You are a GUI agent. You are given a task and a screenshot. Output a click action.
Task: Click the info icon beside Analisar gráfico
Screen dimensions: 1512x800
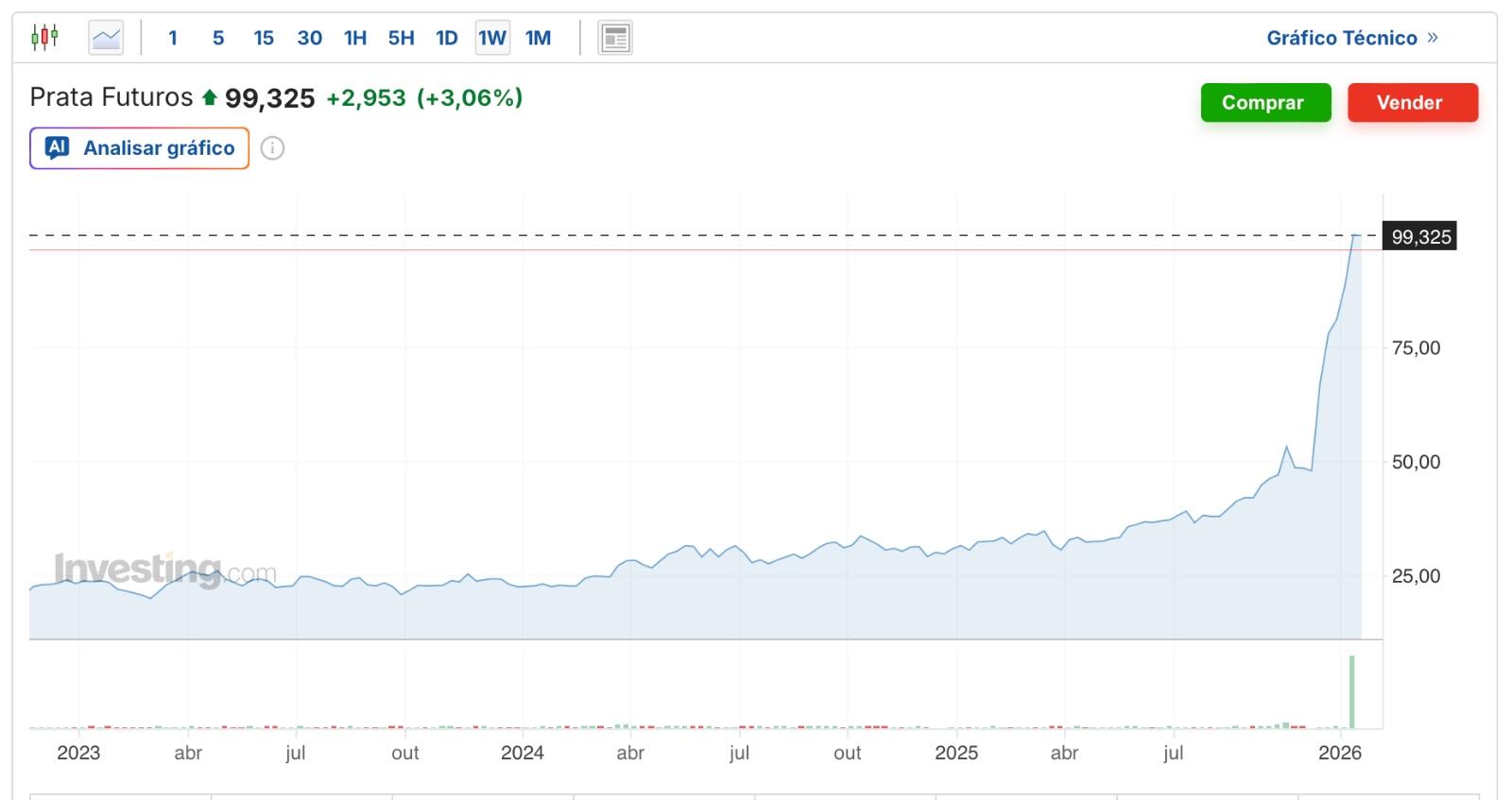tap(272, 148)
